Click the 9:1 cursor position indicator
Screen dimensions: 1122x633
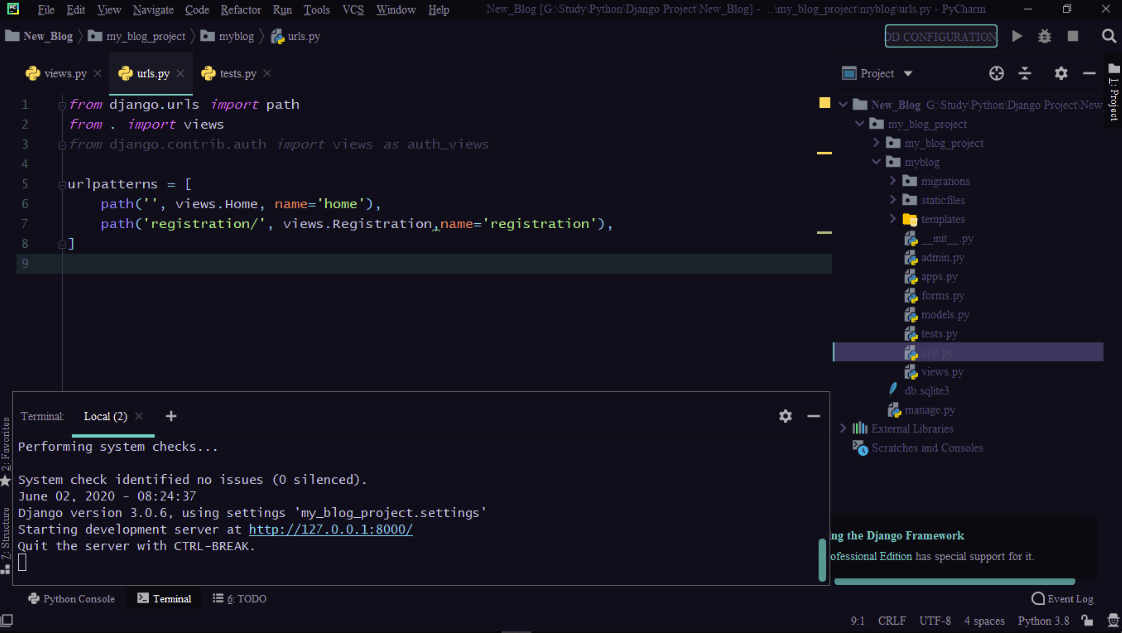pos(857,621)
